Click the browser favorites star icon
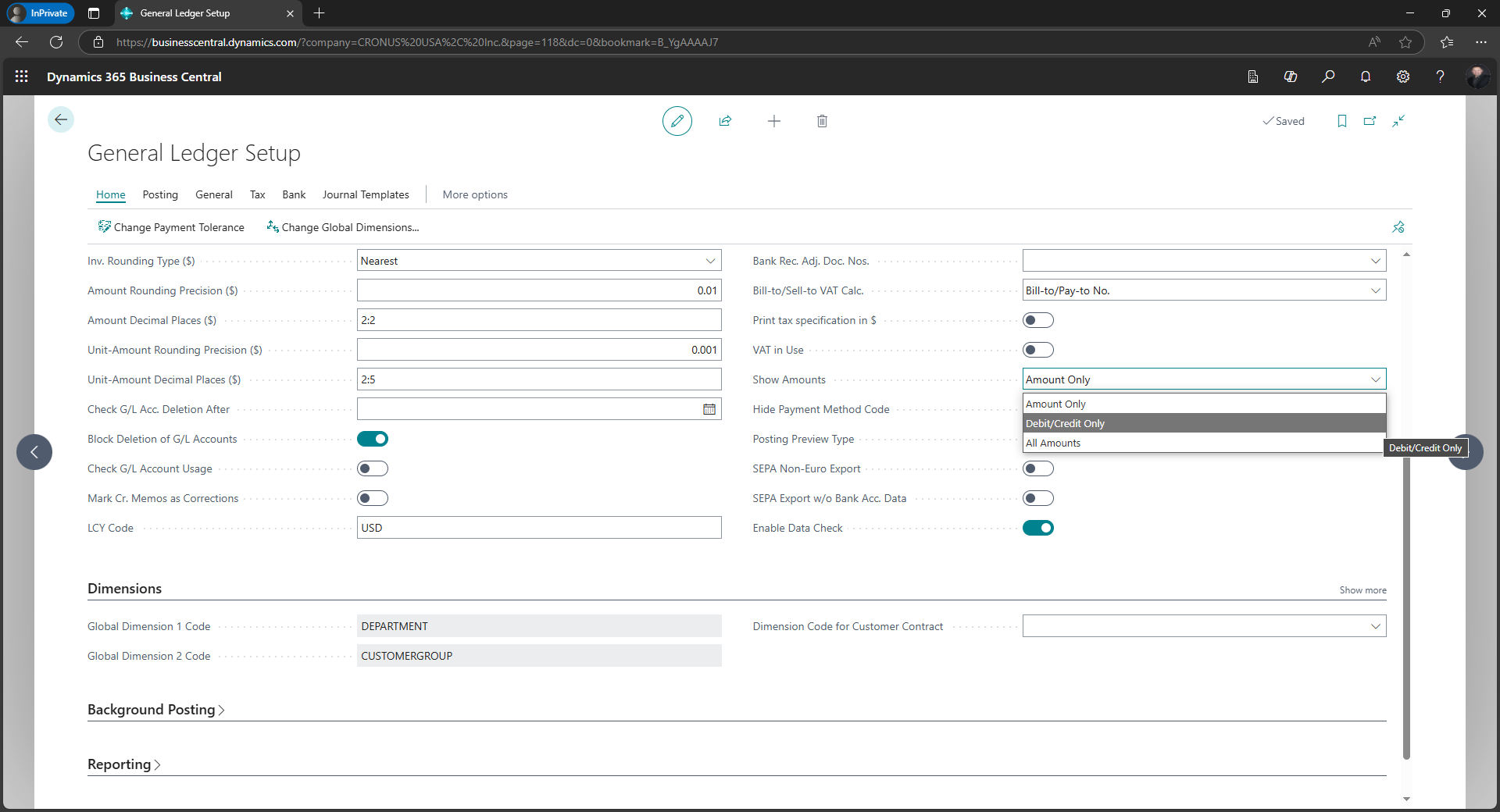 pyautogui.click(x=1405, y=42)
